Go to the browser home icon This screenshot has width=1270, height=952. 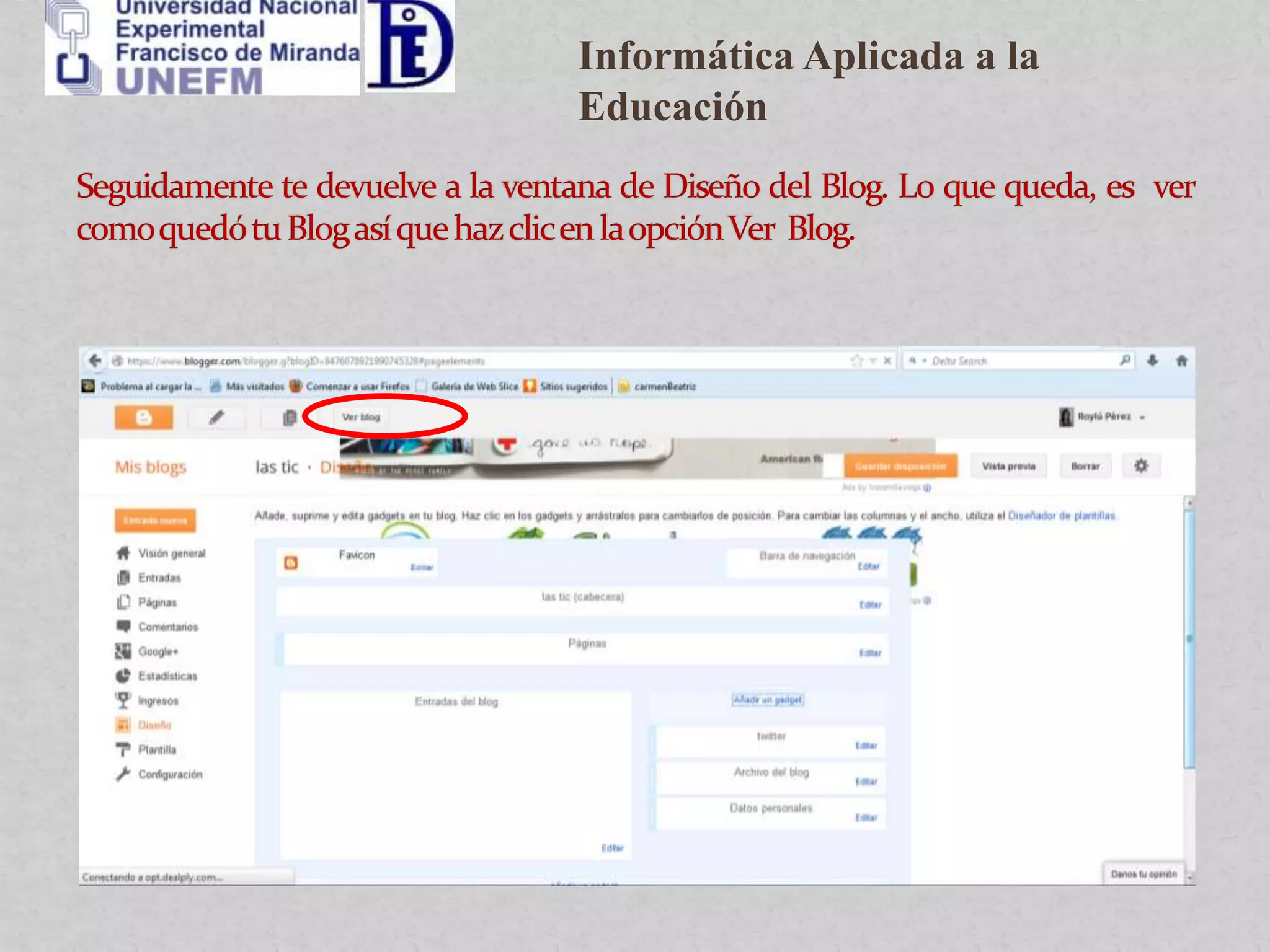tap(1182, 360)
